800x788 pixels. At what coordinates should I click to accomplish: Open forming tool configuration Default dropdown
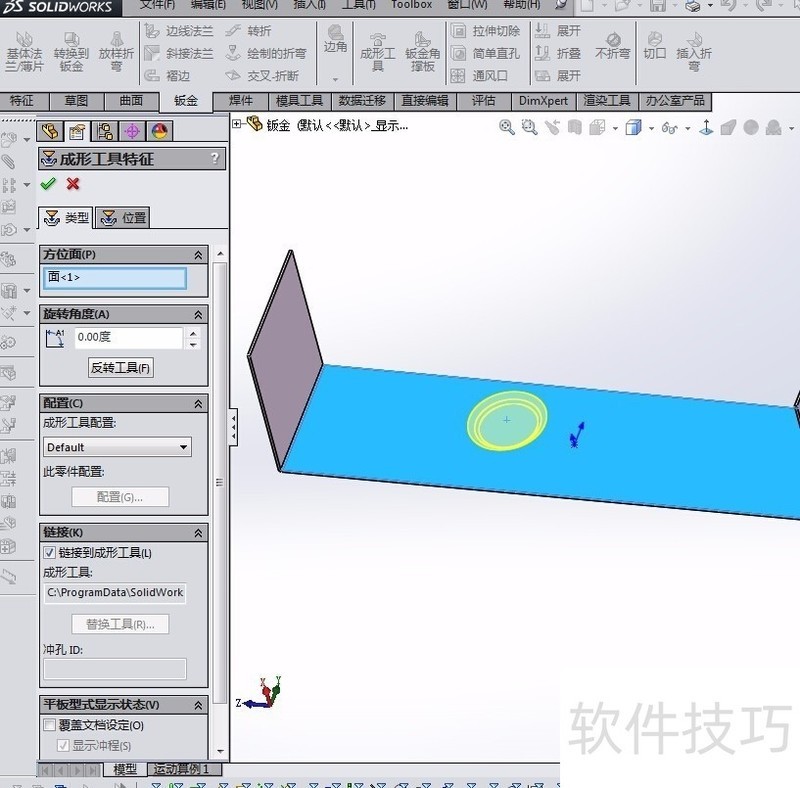[117, 447]
